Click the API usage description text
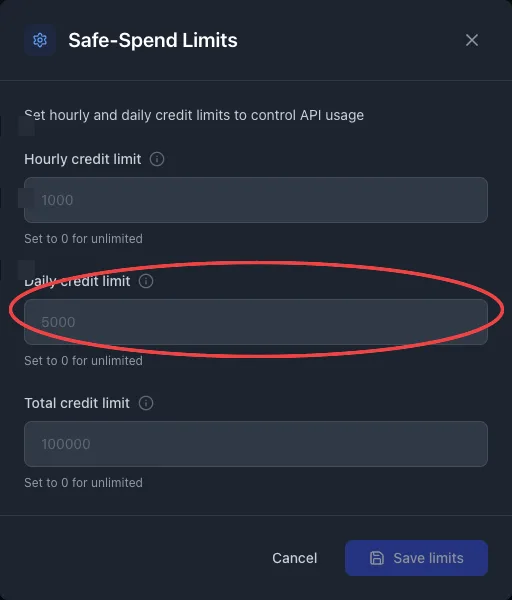512x600 pixels. (x=194, y=115)
